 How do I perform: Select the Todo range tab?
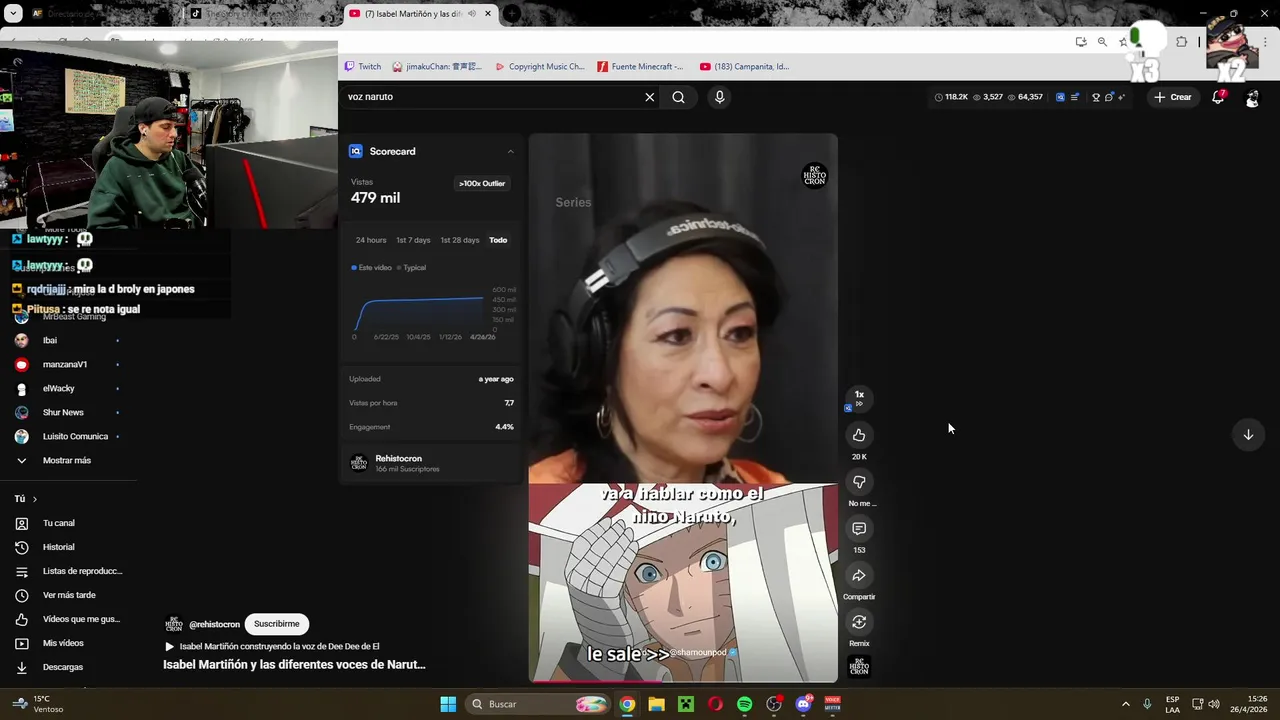pyautogui.click(x=498, y=240)
